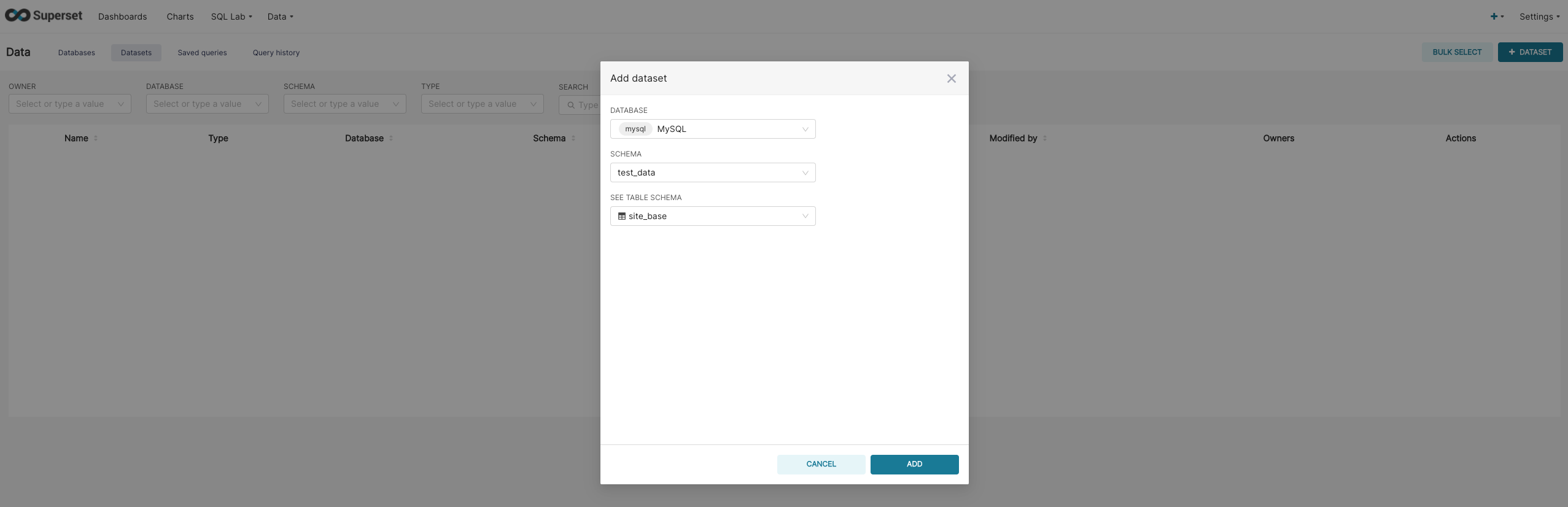Image resolution: width=1568 pixels, height=507 pixels.
Task: Open the Type filter dropdown
Action: point(483,104)
